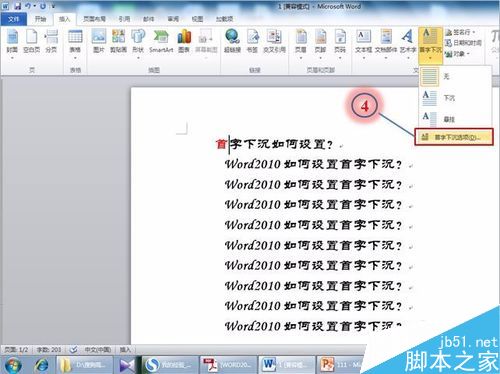The image size is (500, 374).
Task: Insert a Picture (图片)
Action: (x=99, y=41)
